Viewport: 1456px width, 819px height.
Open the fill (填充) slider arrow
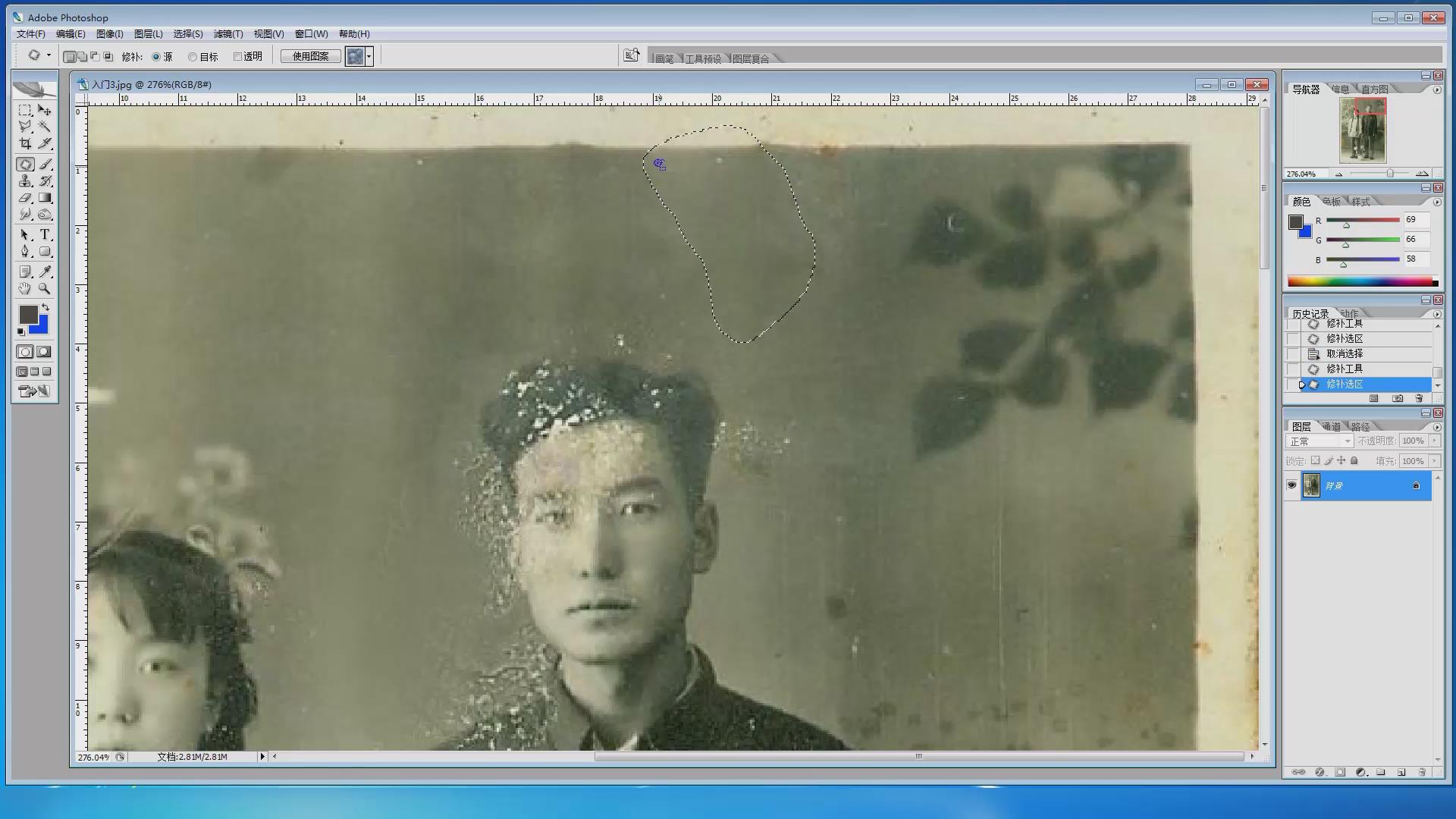click(x=1435, y=460)
